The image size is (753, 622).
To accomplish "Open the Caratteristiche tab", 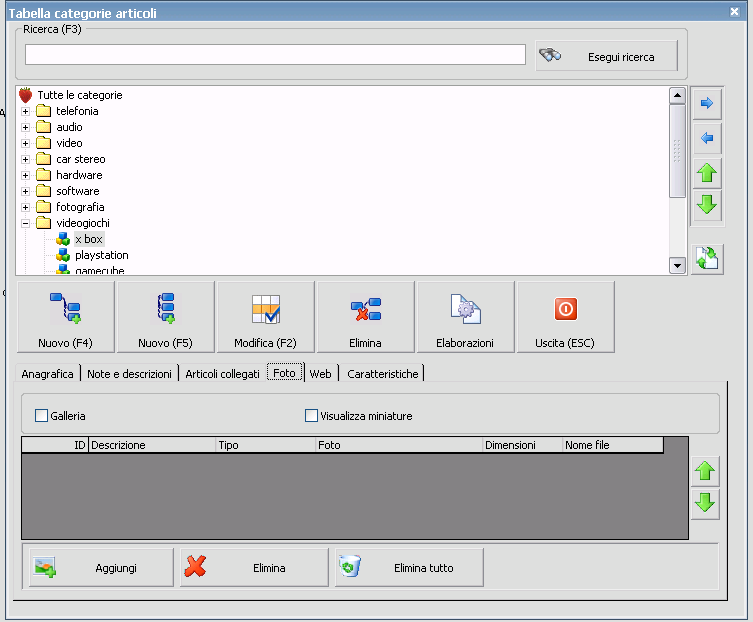I will coord(383,374).
